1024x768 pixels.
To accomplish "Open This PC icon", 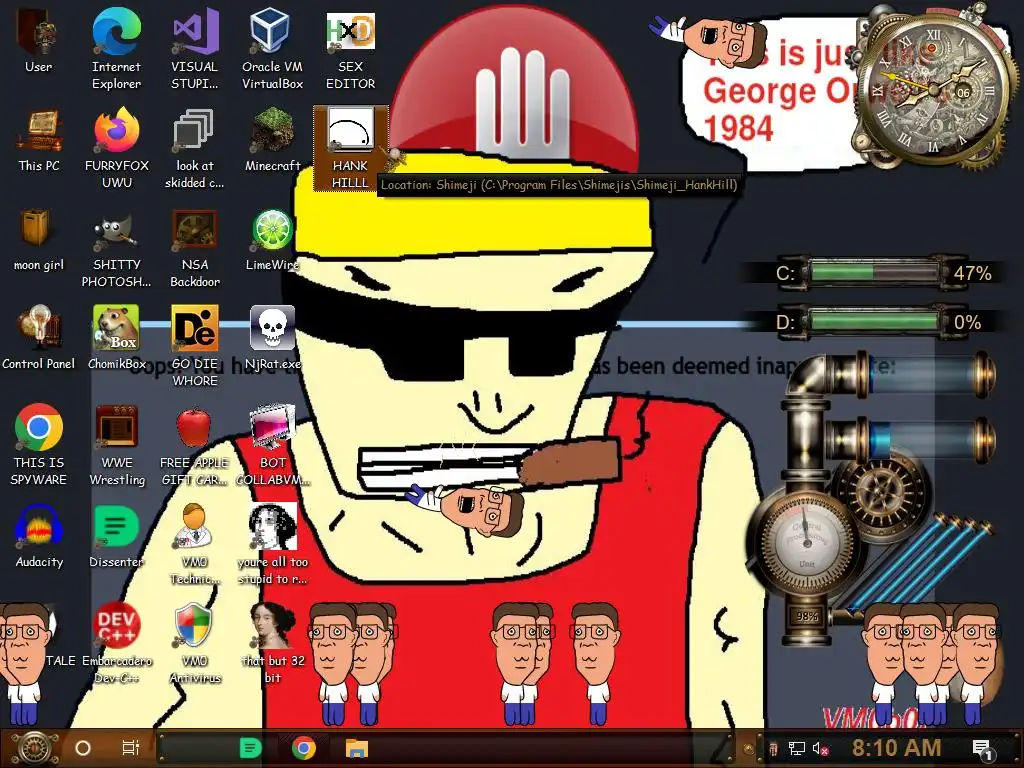I will (x=39, y=140).
